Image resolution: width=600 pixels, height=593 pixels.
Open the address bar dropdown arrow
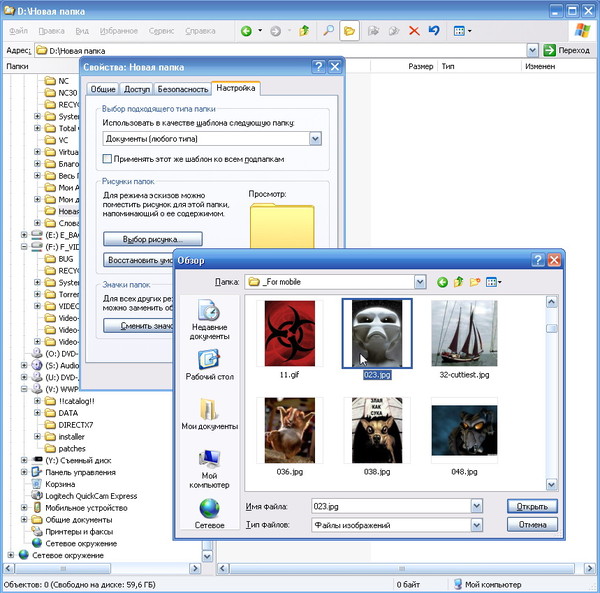(532, 50)
